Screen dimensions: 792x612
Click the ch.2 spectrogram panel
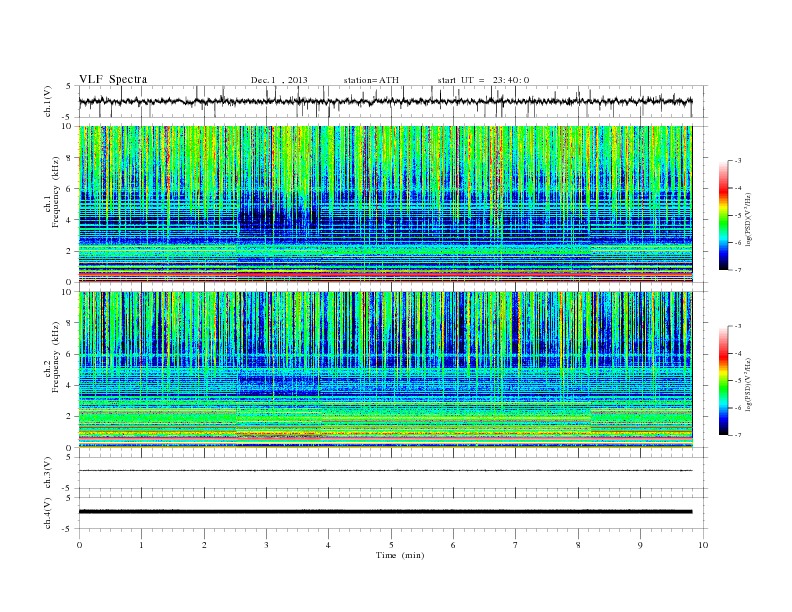coord(385,370)
